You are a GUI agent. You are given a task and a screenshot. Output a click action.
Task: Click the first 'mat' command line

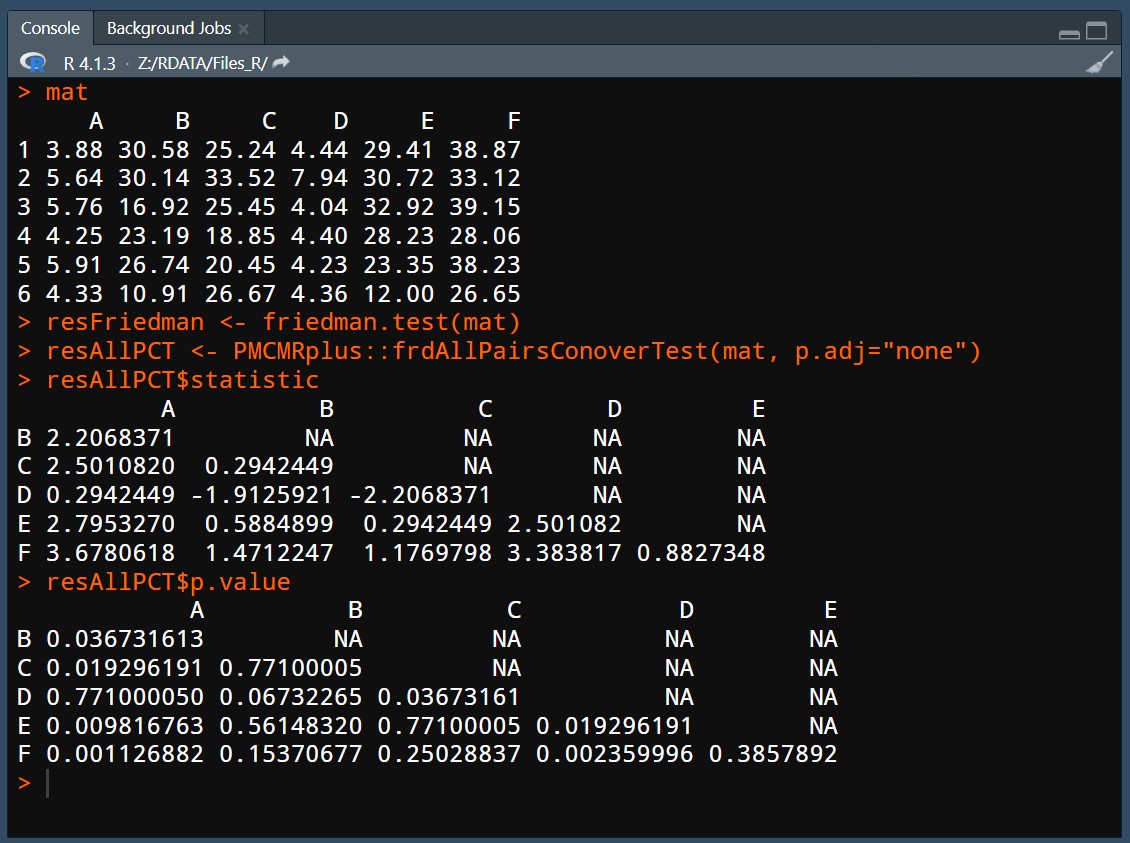(67, 93)
